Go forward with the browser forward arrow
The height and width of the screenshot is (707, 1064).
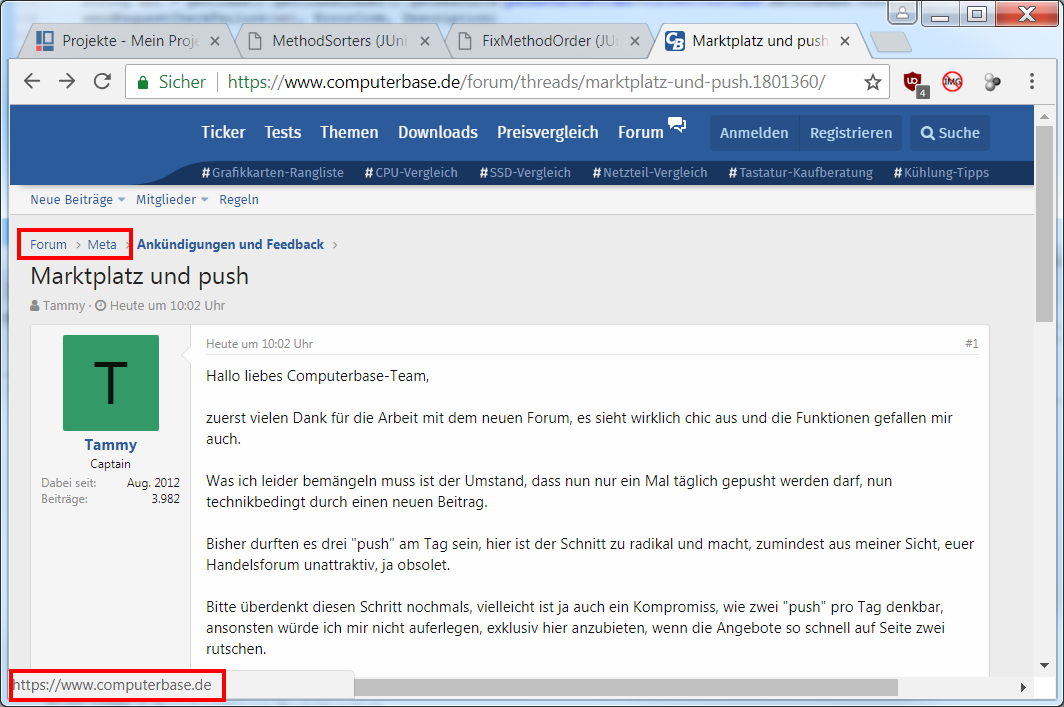(x=67, y=81)
